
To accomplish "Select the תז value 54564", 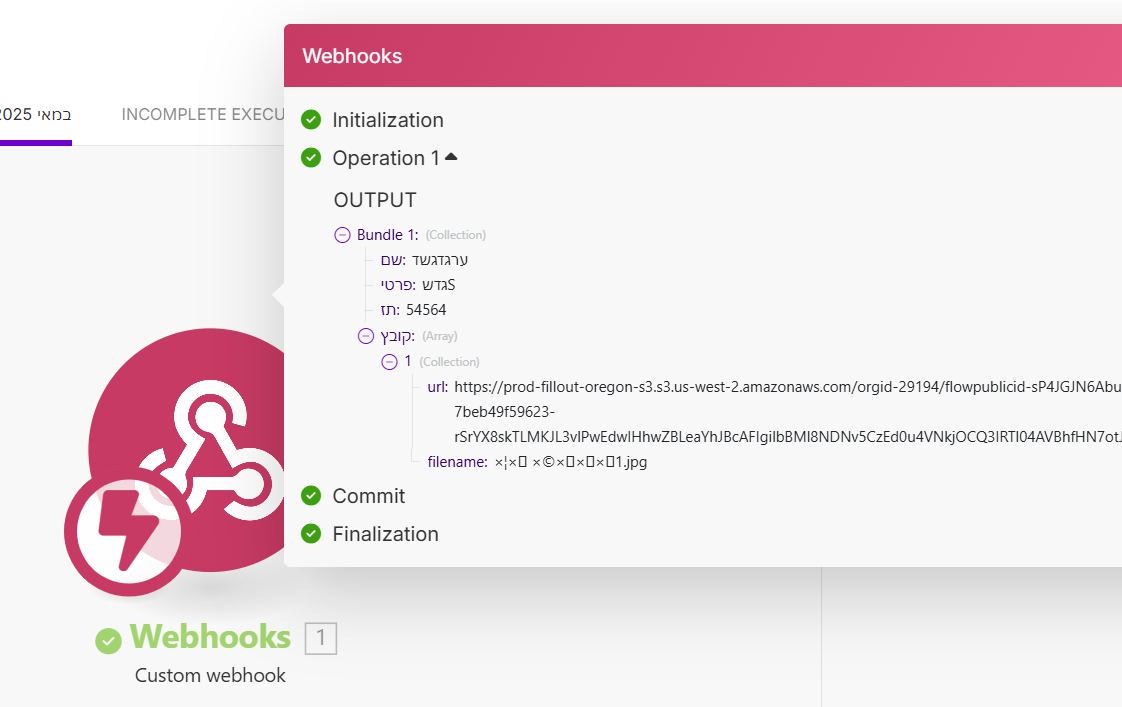I will pyautogui.click(x=426, y=310).
